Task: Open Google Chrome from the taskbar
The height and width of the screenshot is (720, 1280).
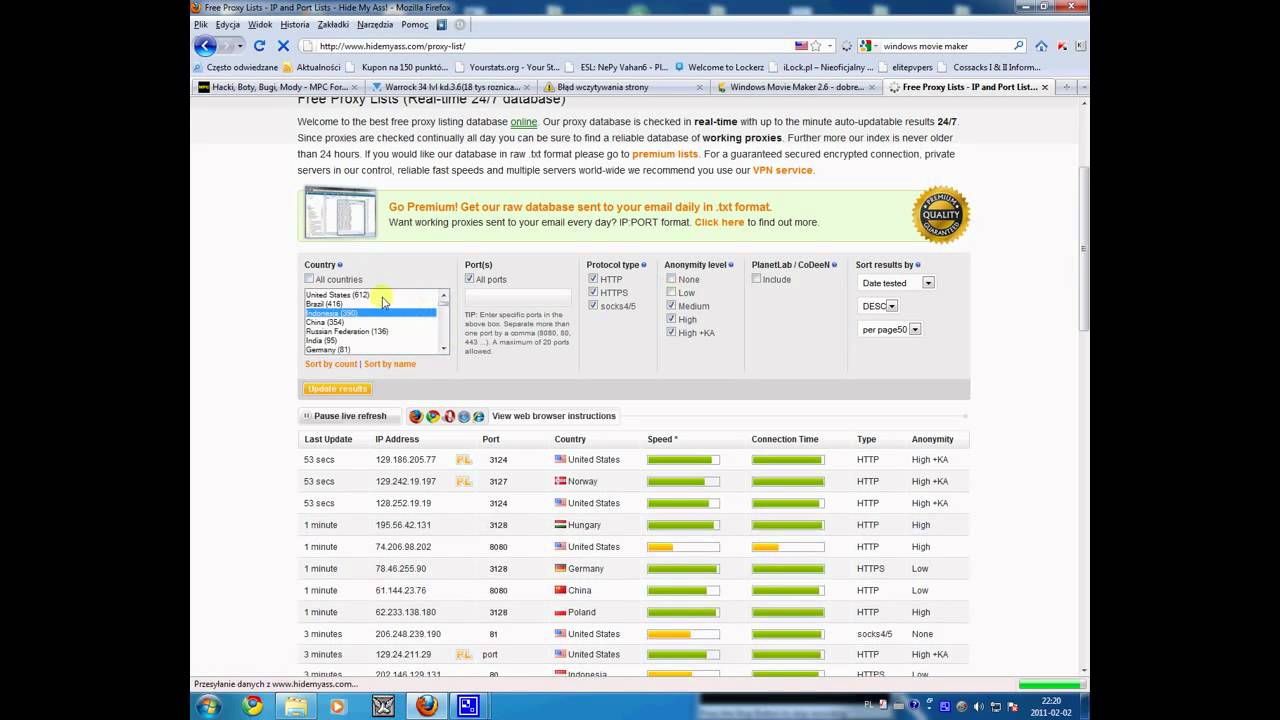Action: pyautogui.click(x=252, y=706)
